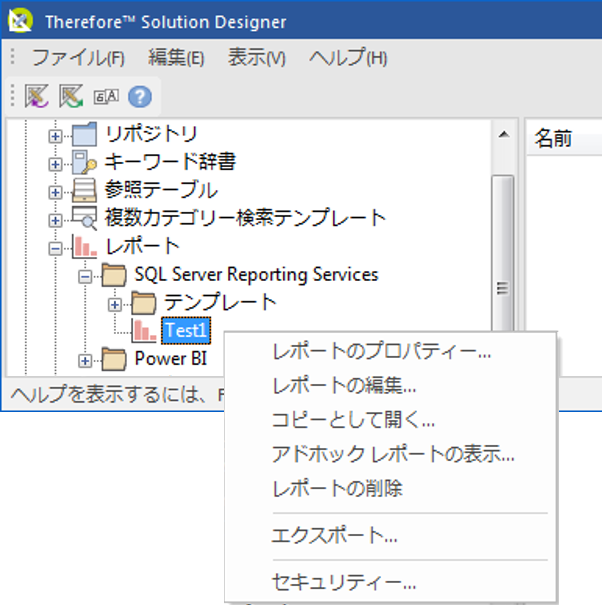Click the language translation toolbar icon
Viewport: 602px width, 605px height.
(x=106, y=96)
